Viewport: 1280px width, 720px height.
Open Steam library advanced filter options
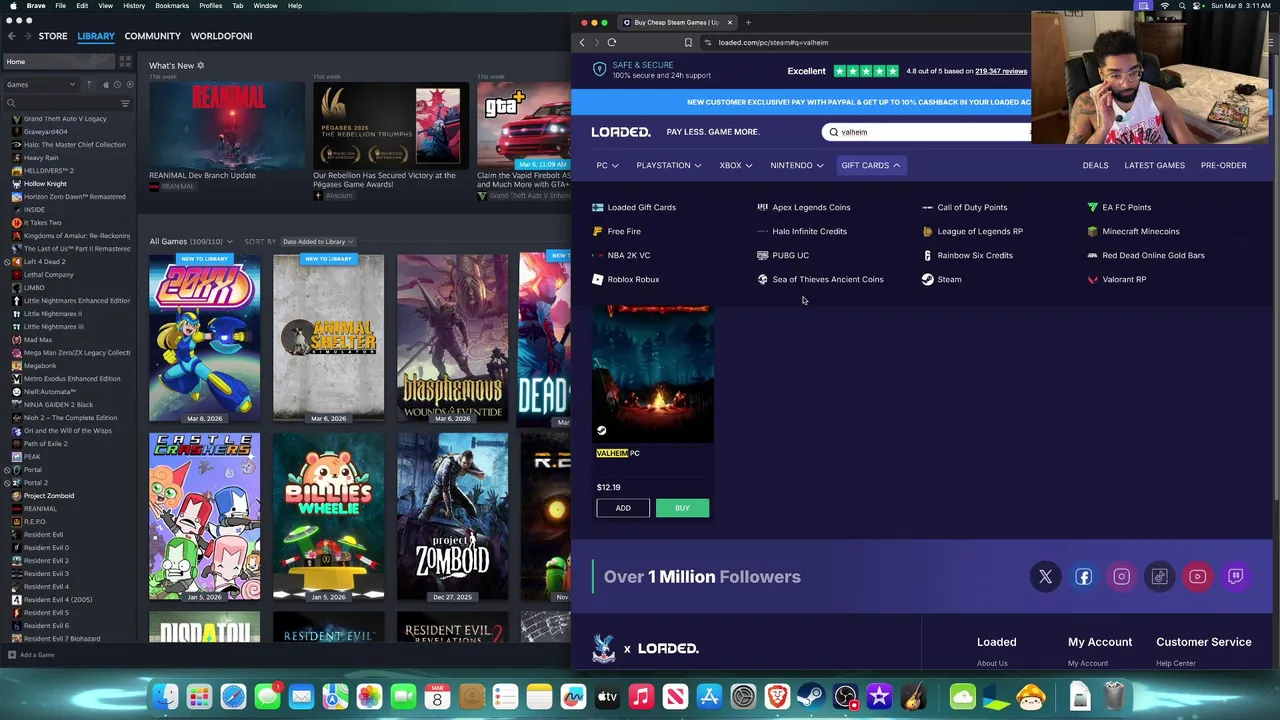tap(125, 103)
